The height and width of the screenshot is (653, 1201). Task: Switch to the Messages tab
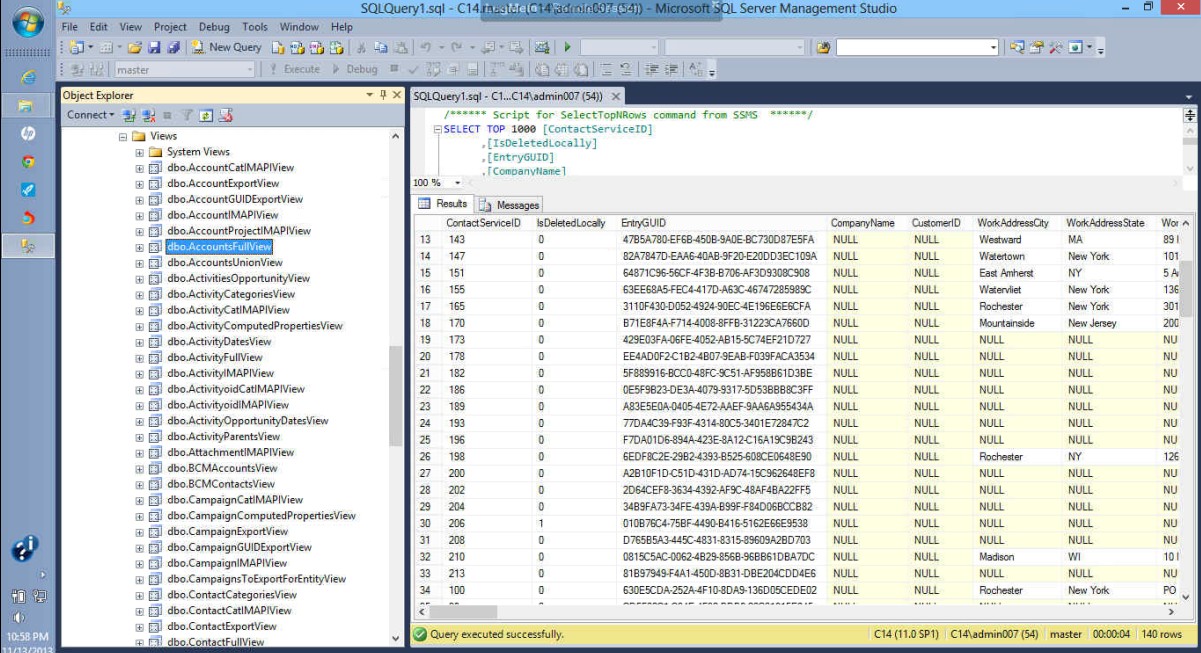[510, 205]
